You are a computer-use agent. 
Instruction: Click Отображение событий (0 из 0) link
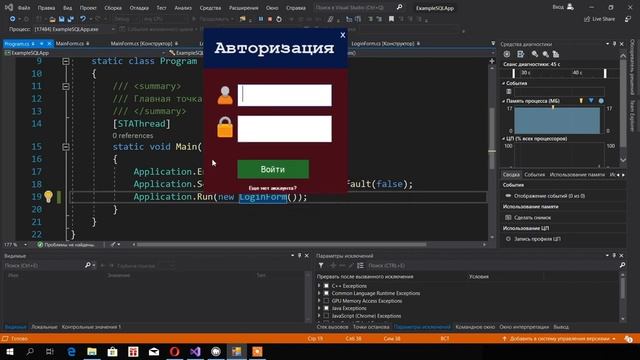pos(549,196)
